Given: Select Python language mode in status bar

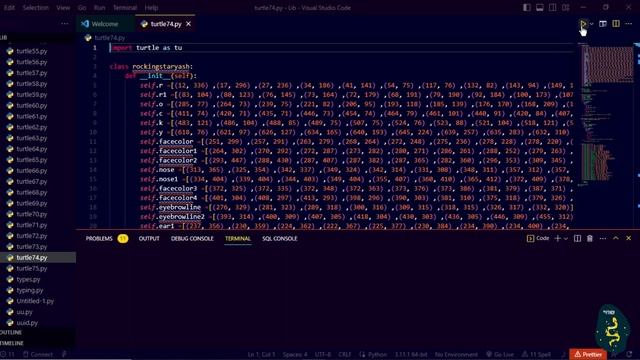Looking at the screenshot, I should click(x=373, y=354).
